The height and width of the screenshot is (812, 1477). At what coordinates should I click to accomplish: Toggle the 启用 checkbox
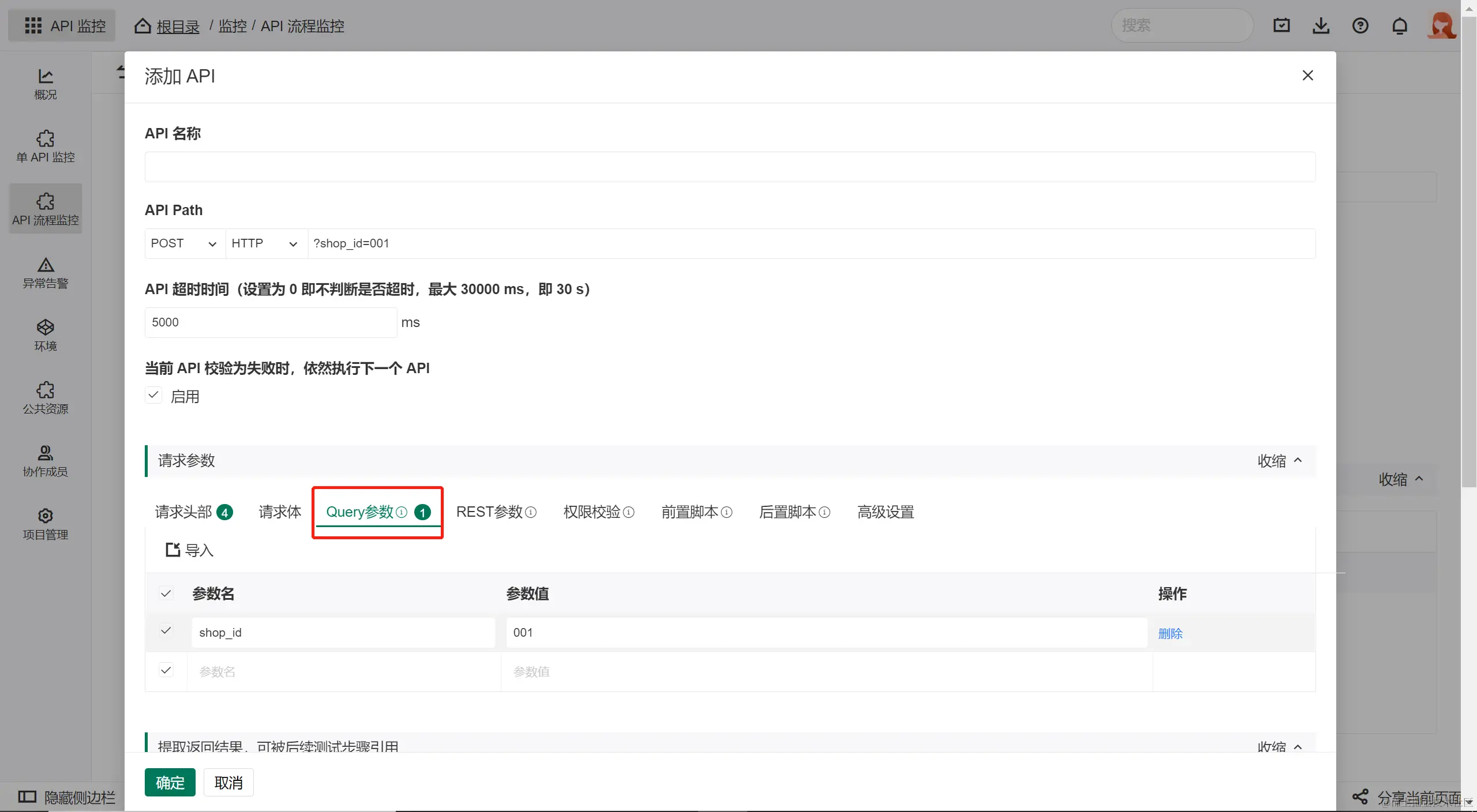[x=153, y=396]
